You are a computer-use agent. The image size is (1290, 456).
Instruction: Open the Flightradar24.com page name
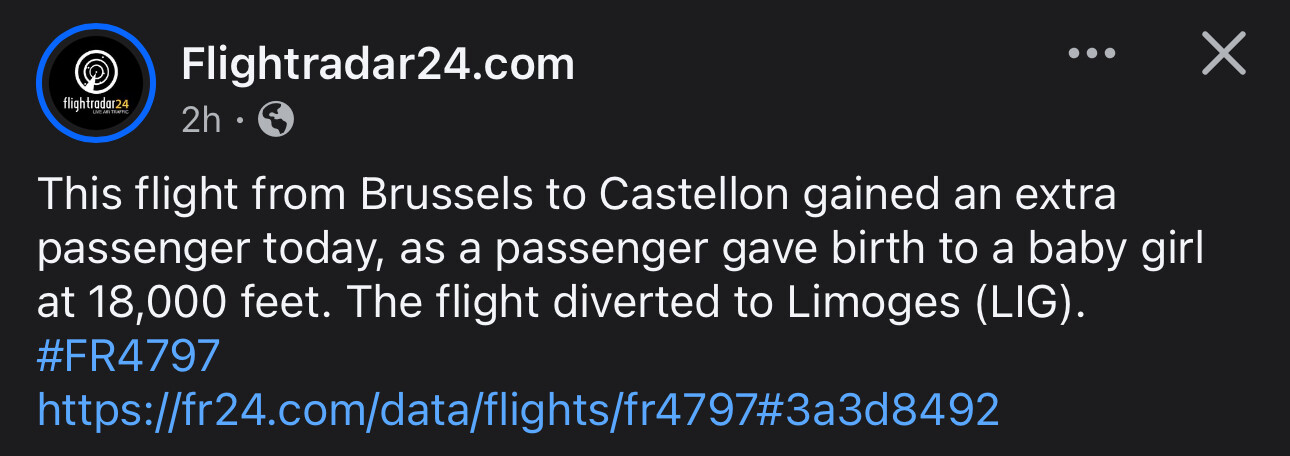(x=378, y=65)
